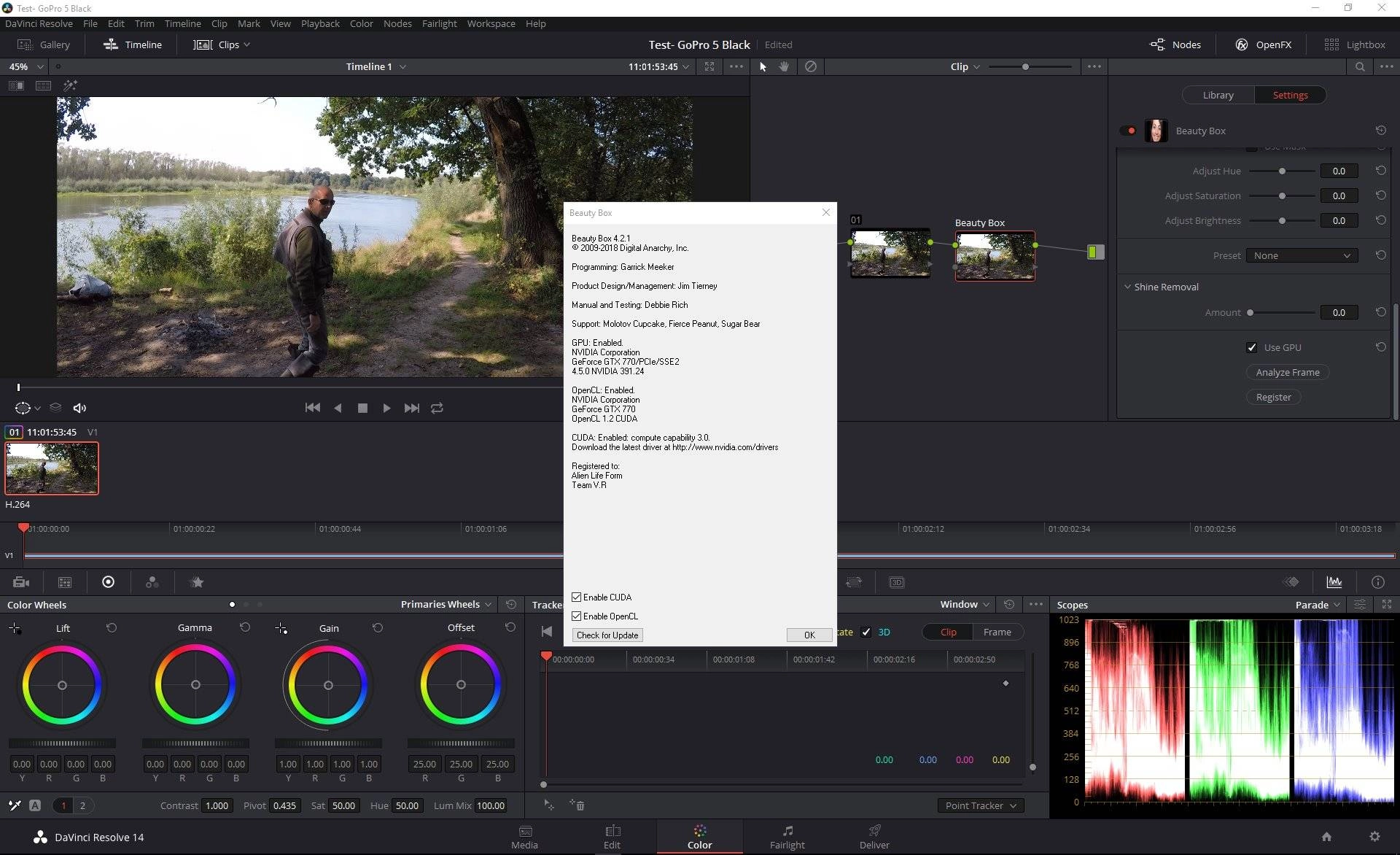
Task: Disable the Beauty Box effect toggle
Action: point(1129,131)
